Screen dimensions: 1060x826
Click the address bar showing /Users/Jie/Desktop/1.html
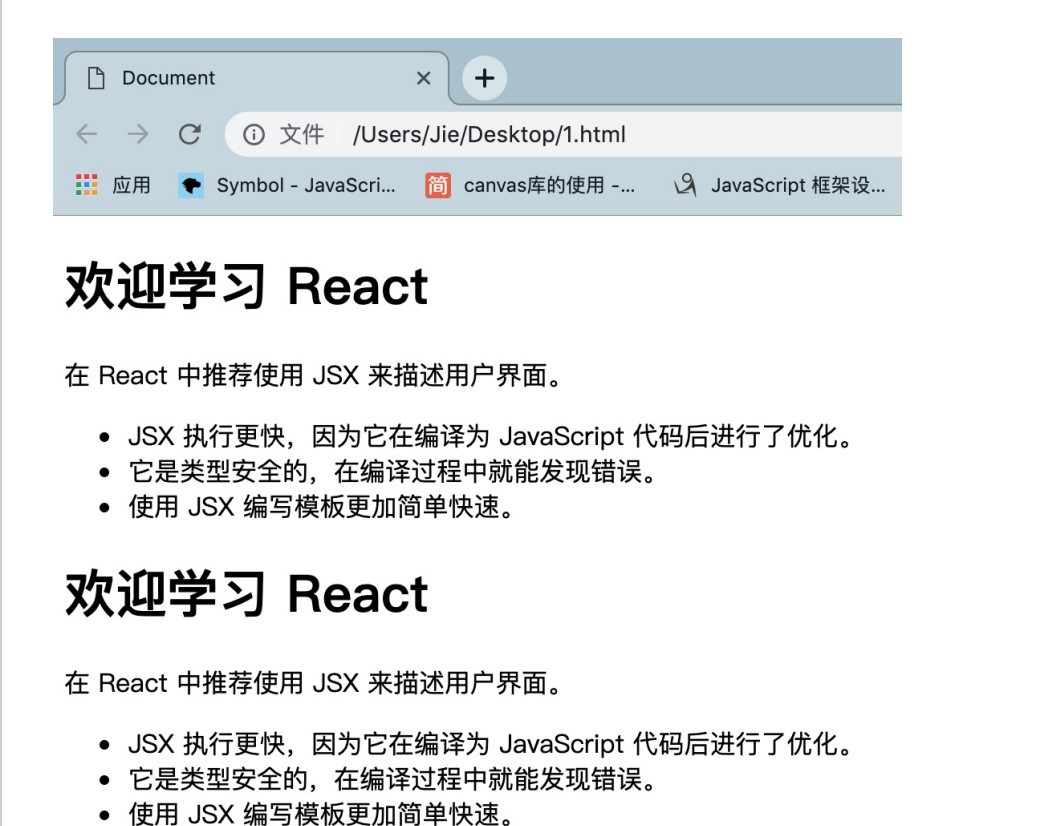pos(563,135)
